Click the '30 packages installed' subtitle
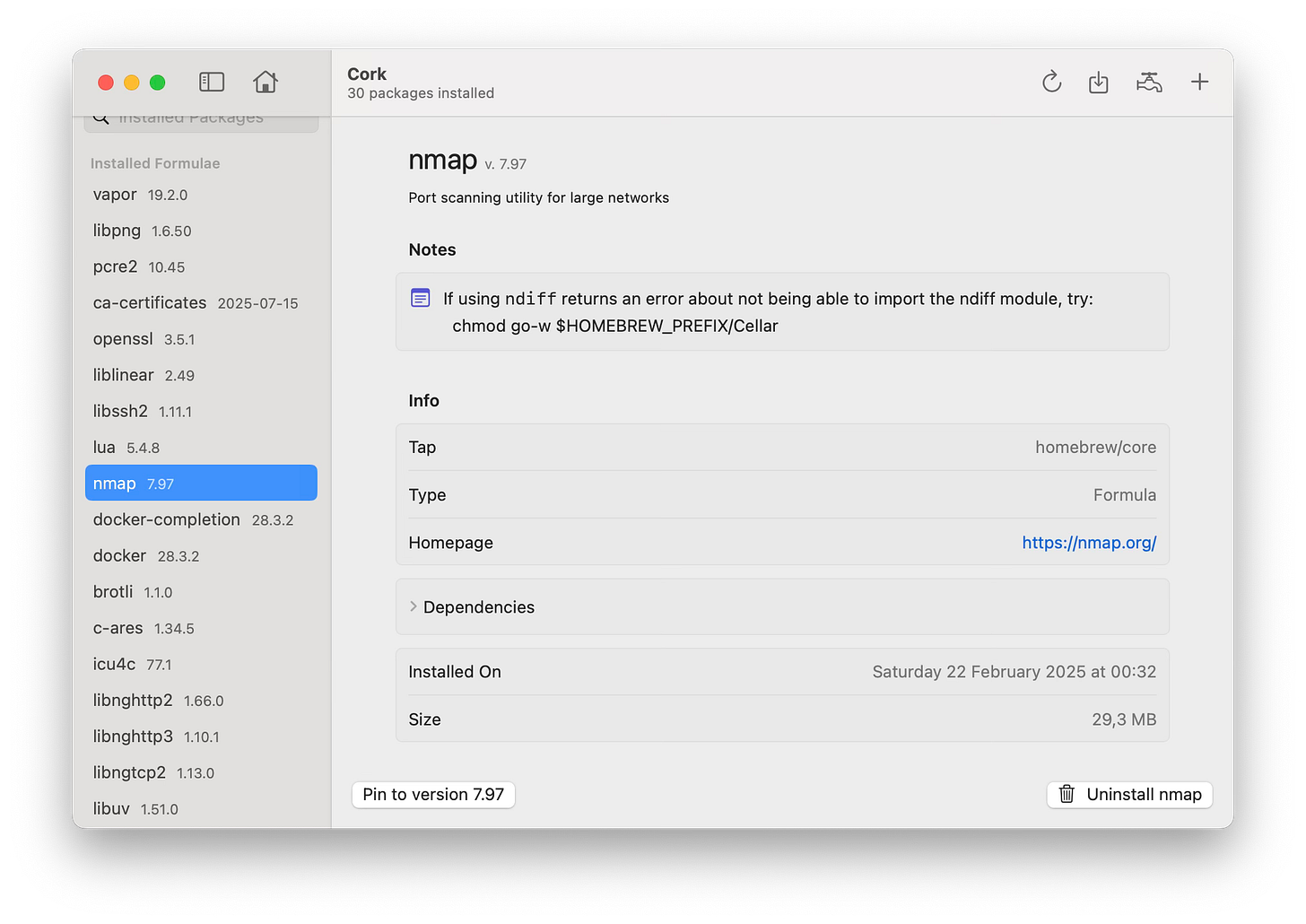The width and height of the screenshot is (1306, 924). pos(421,93)
